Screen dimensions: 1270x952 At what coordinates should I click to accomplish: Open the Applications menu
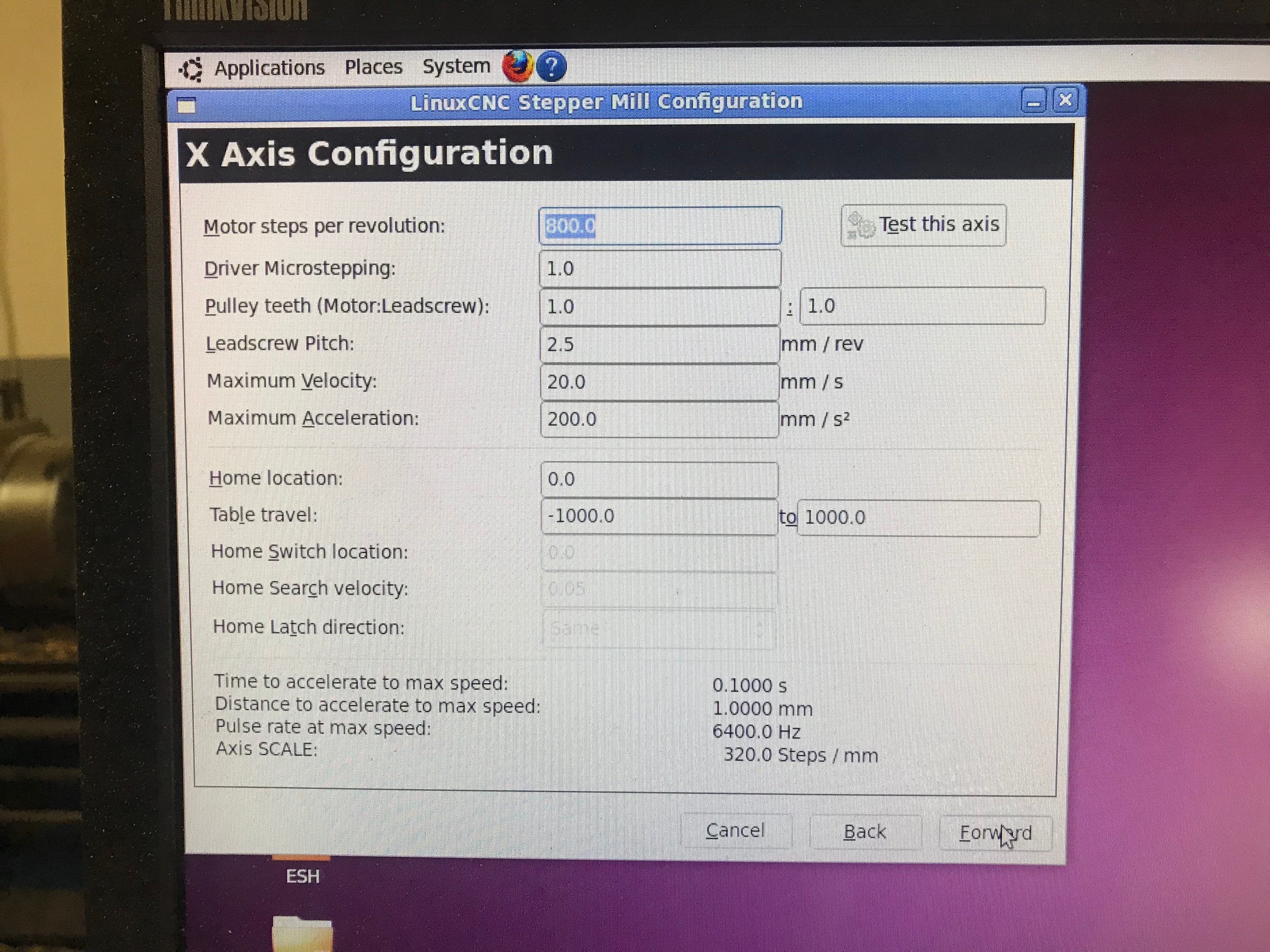[269, 67]
